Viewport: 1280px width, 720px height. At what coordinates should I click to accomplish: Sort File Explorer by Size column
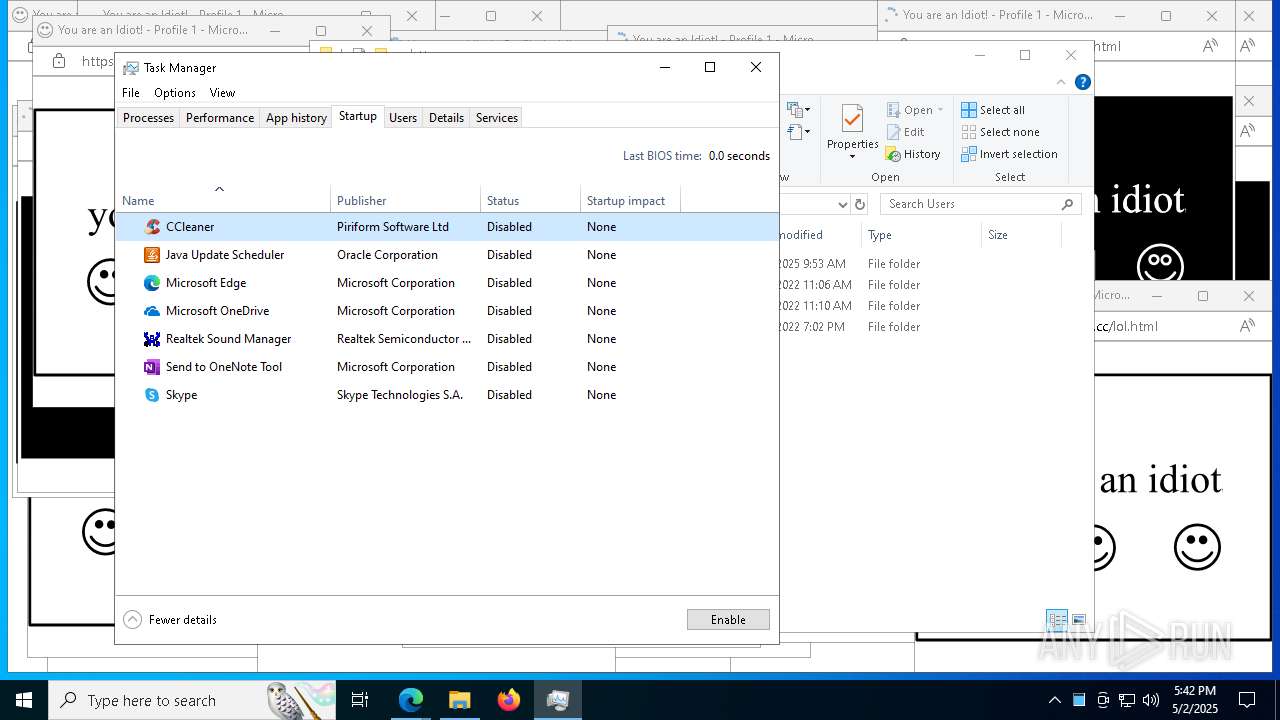click(x=1020, y=235)
